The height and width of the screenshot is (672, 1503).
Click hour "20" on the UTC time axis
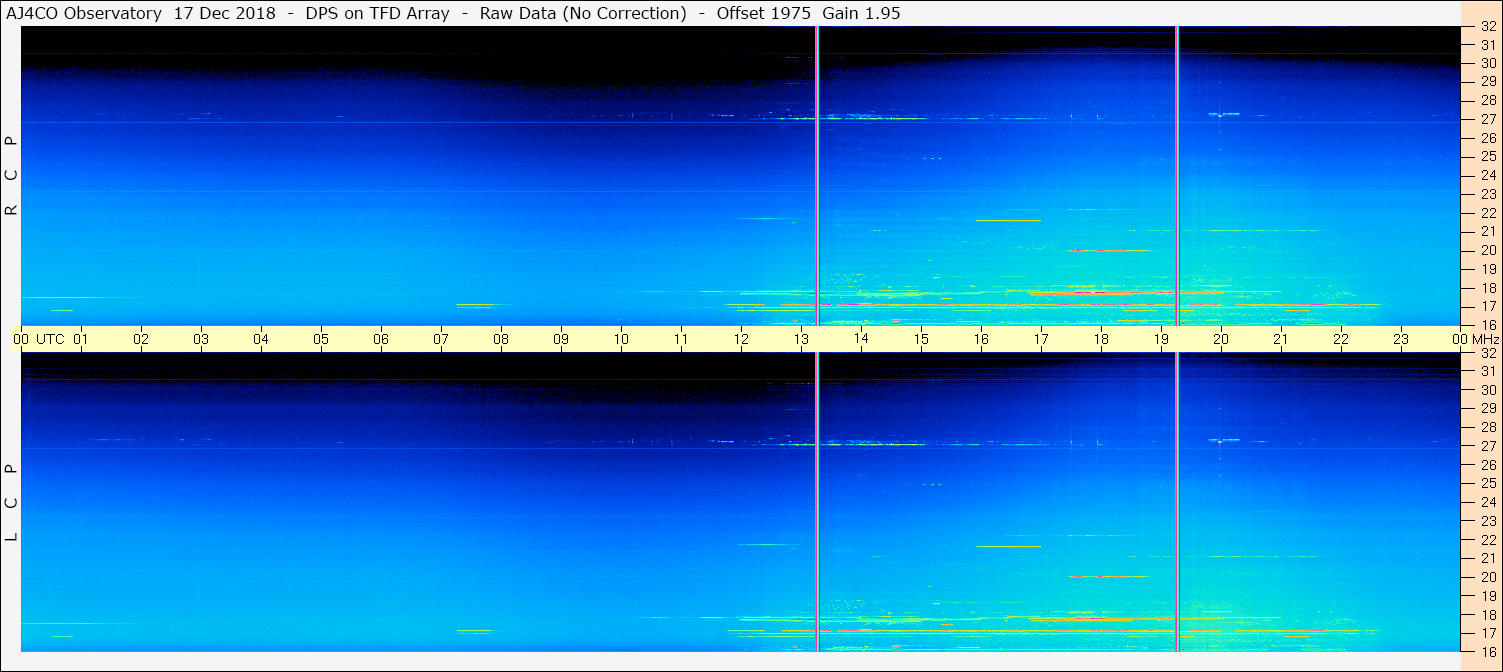tap(1221, 339)
